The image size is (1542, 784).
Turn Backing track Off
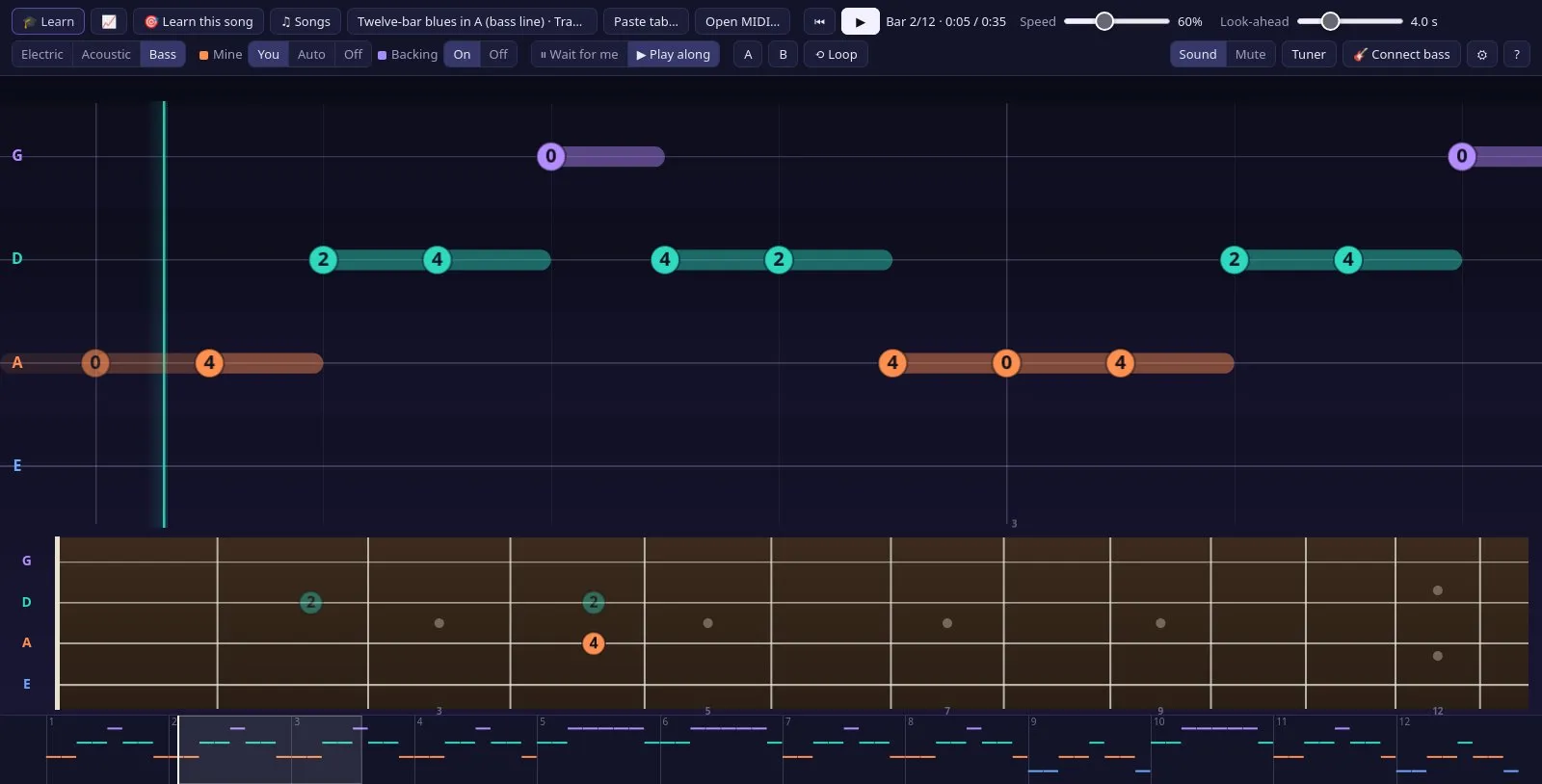click(x=498, y=54)
